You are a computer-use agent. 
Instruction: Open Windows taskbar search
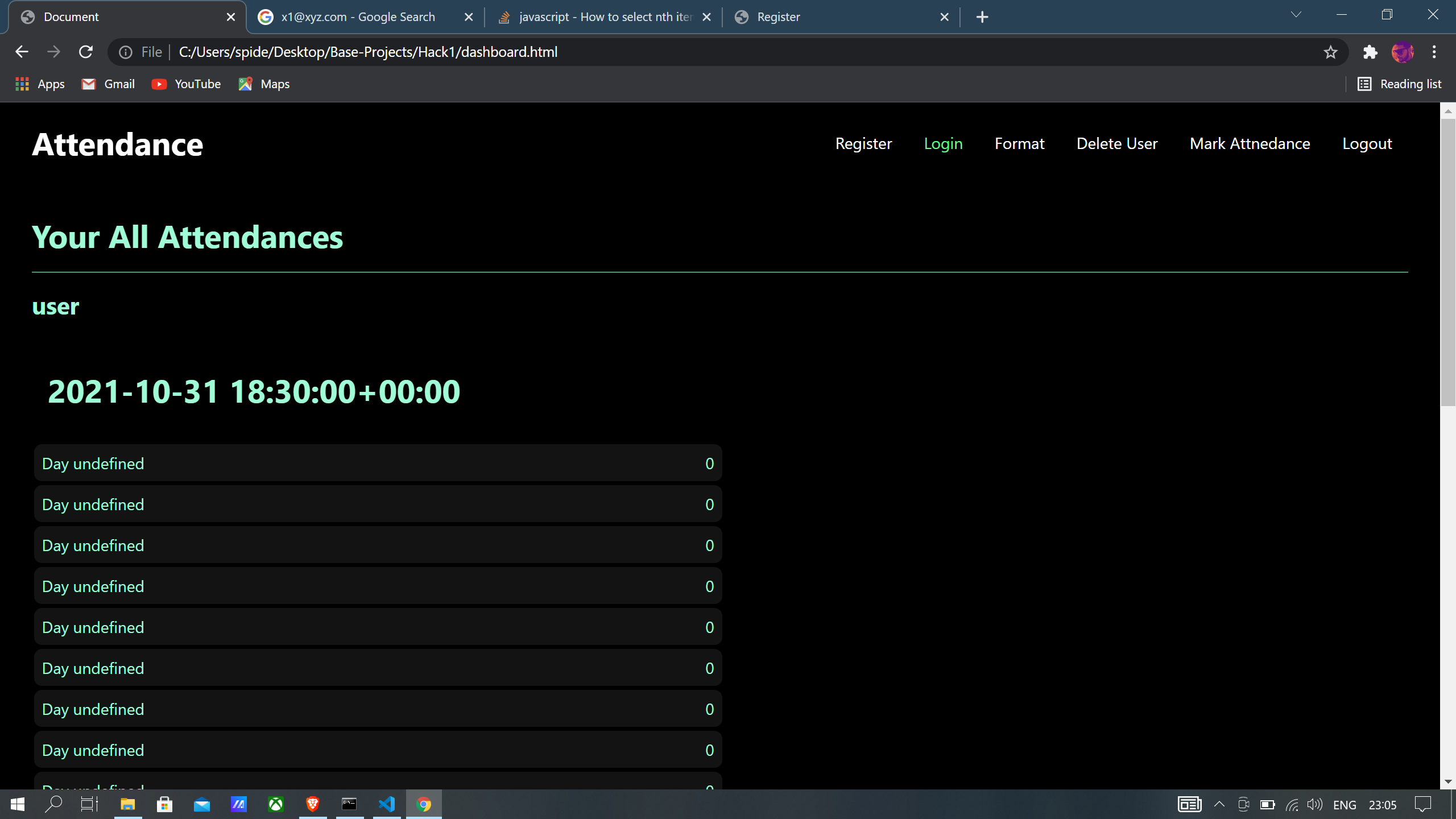(53, 804)
